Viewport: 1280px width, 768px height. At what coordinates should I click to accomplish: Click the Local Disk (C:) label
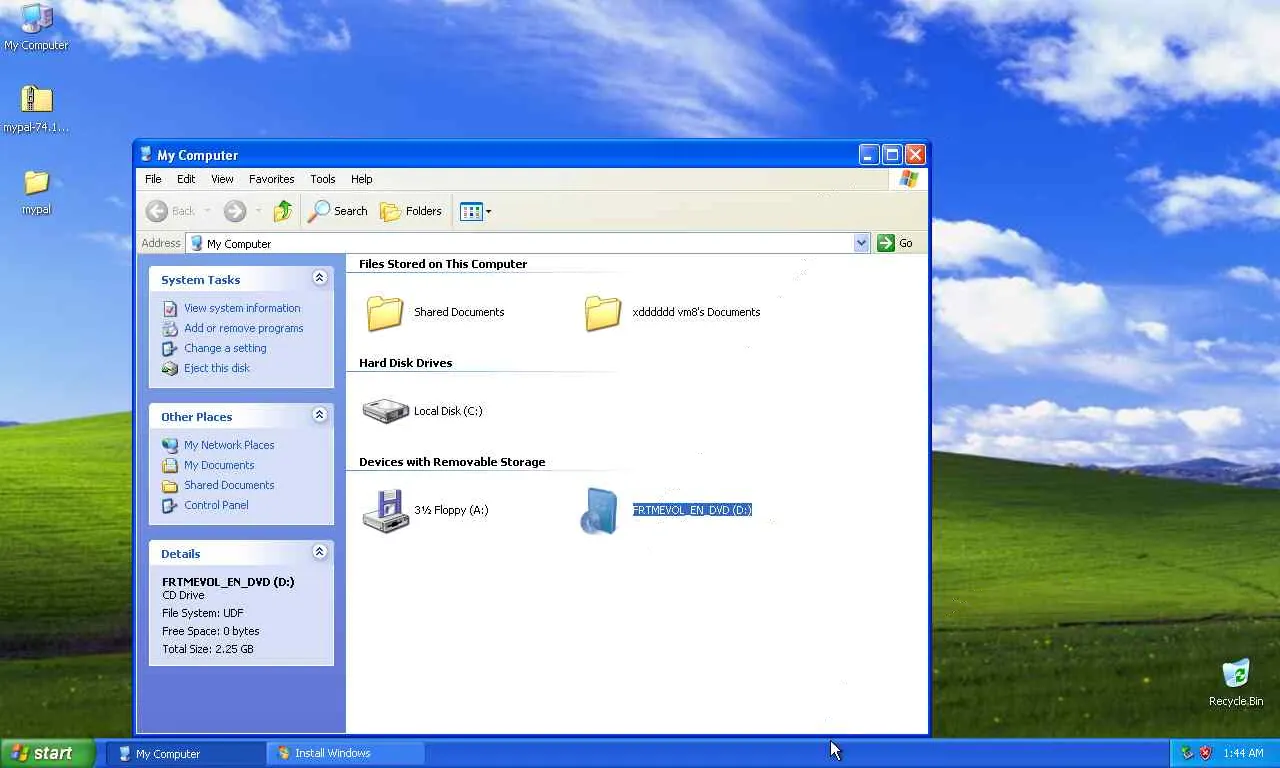pos(448,411)
